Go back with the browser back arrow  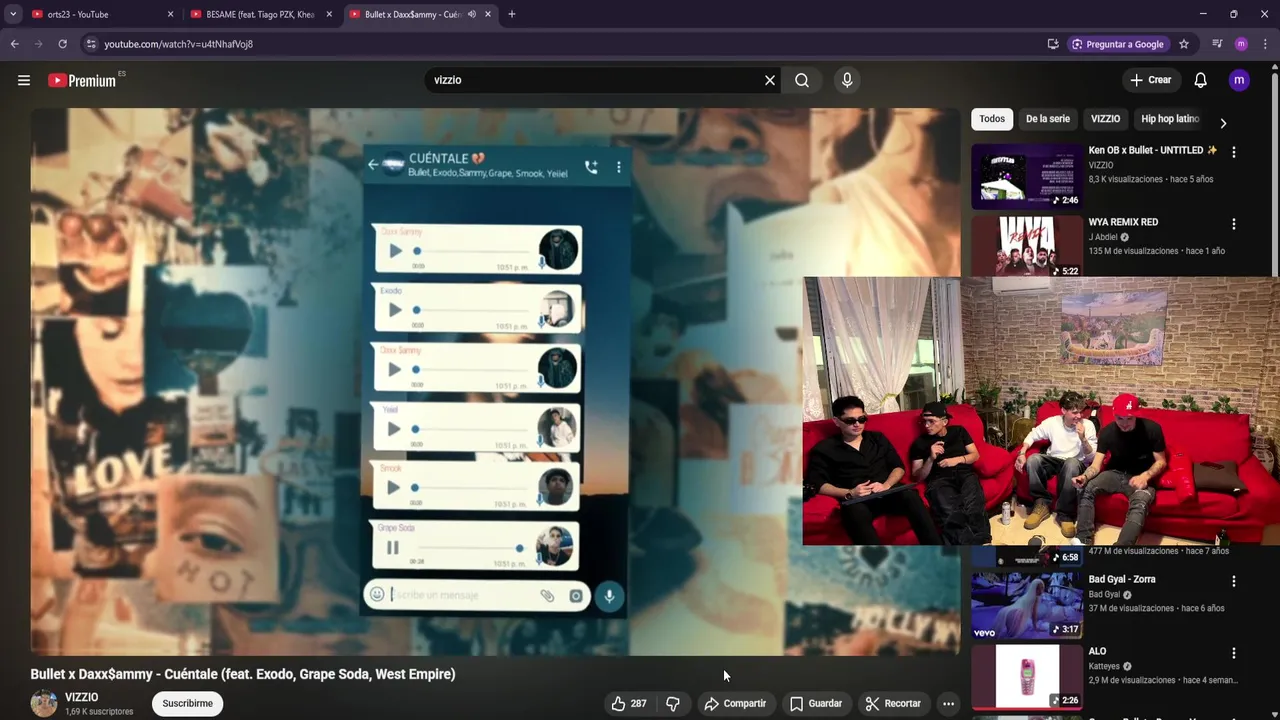click(14, 44)
